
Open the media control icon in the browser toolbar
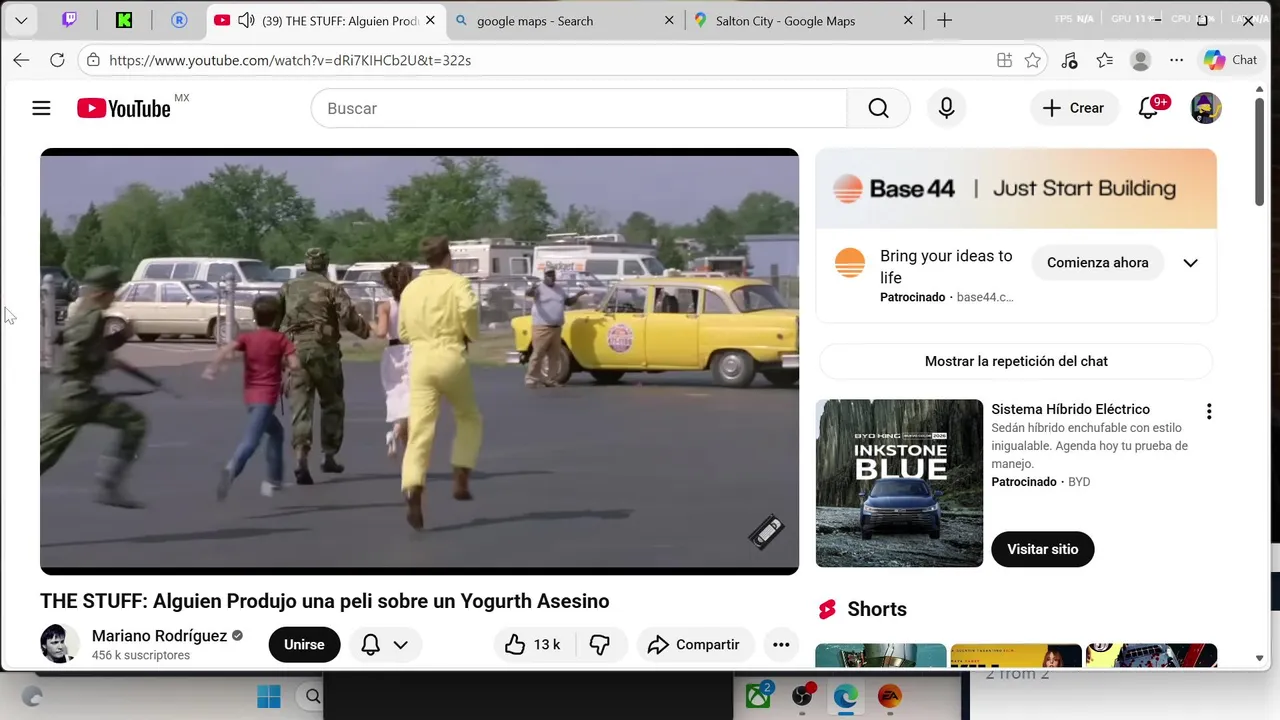click(1069, 60)
